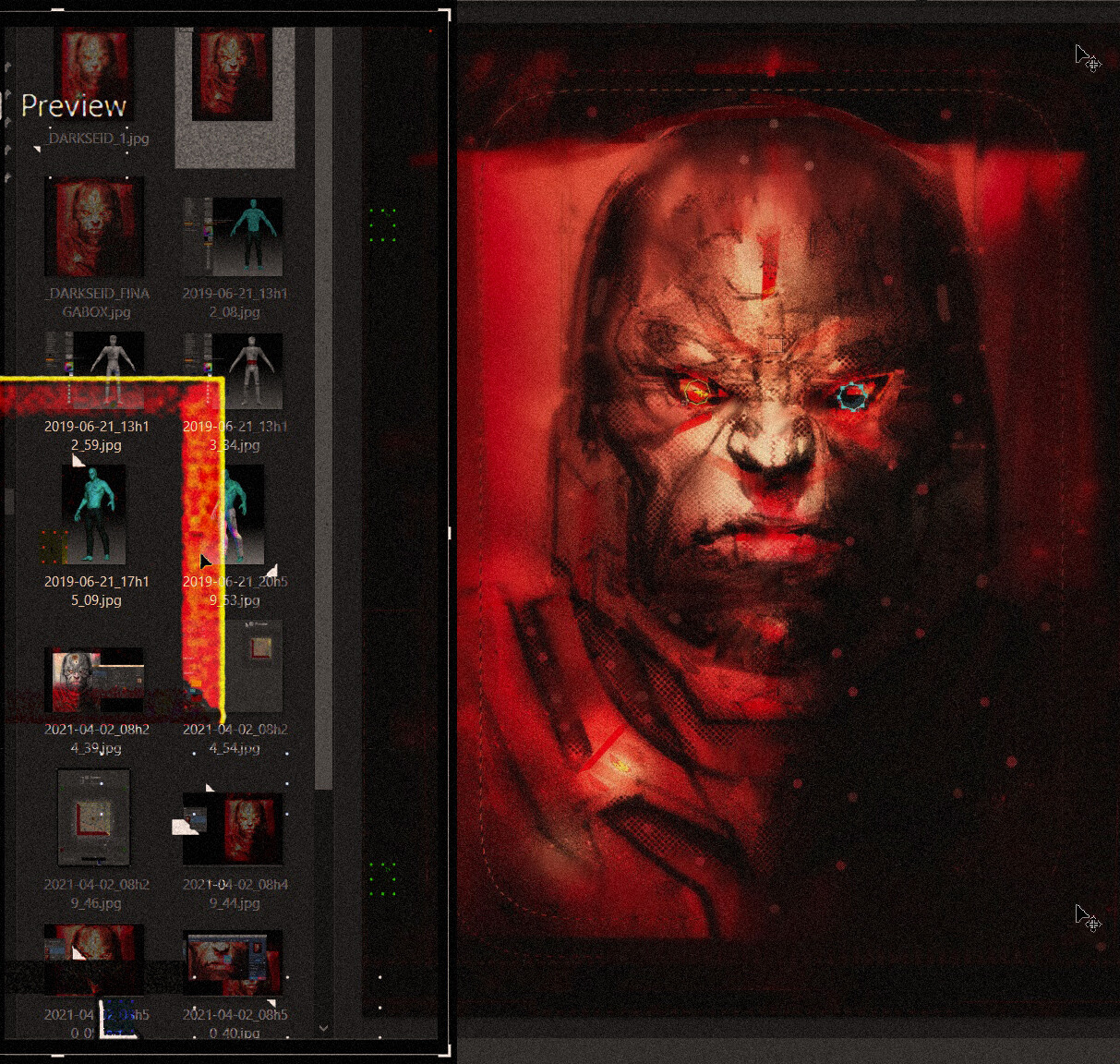Click the file list vertical scrollbar thumb
The width and height of the screenshot is (1120, 1064).
(323, 408)
